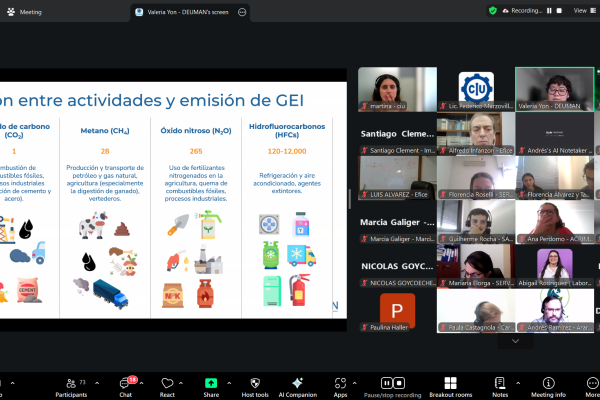This screenshot has height=400, width=600.
Task: Select Andrés's AI Notetaker tile
Action: click(x=554, y=134)
